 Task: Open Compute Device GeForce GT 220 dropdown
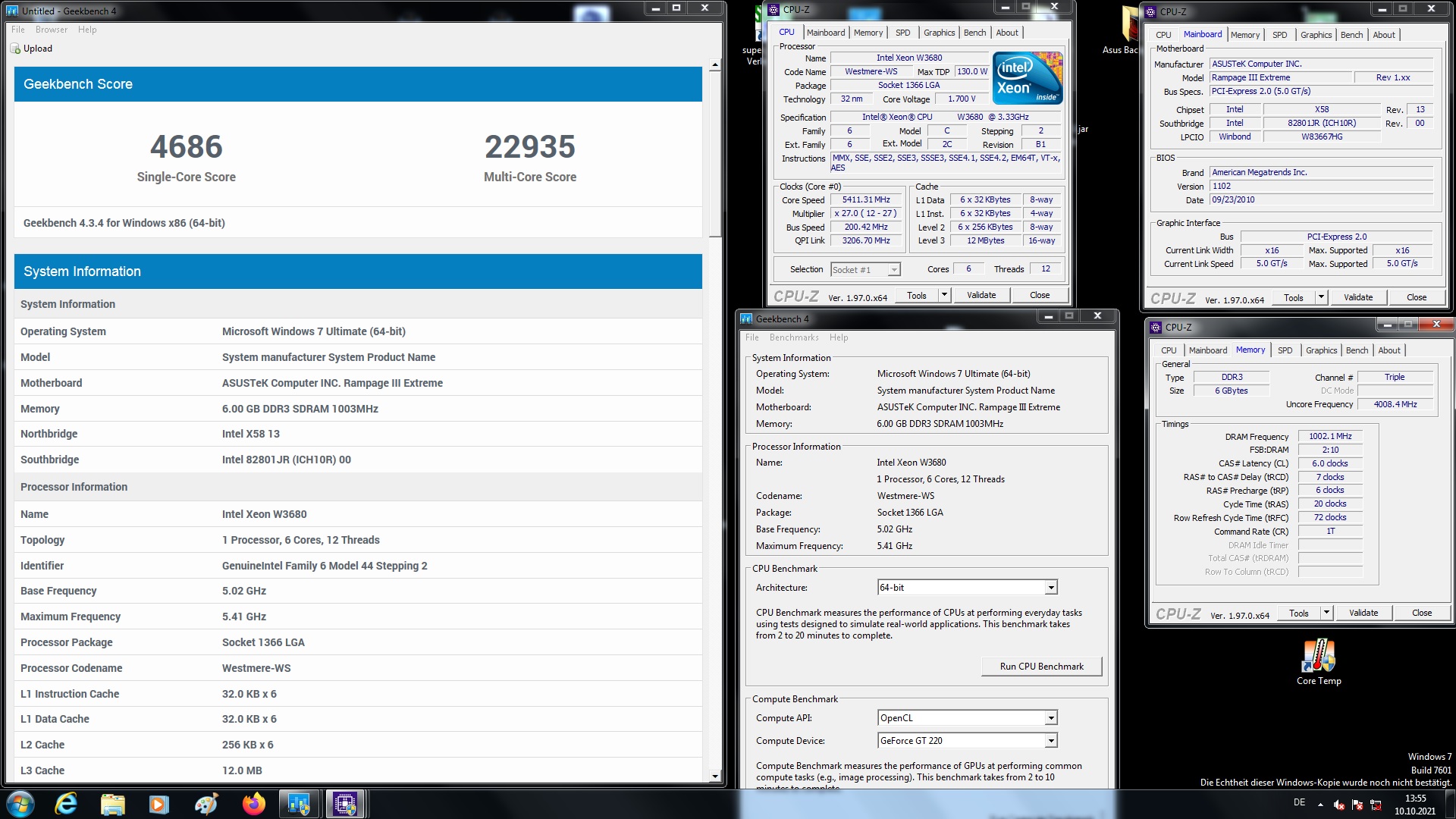[968, 741]
